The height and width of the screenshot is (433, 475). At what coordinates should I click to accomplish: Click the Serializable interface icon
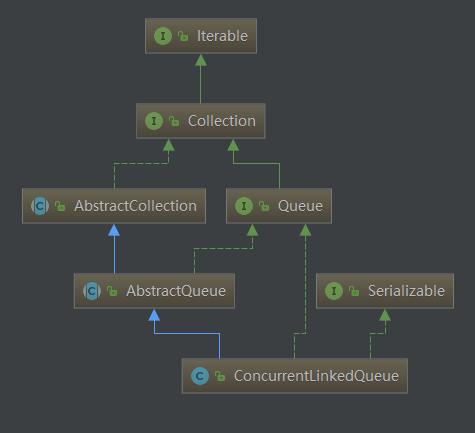[x=334, y=291]
